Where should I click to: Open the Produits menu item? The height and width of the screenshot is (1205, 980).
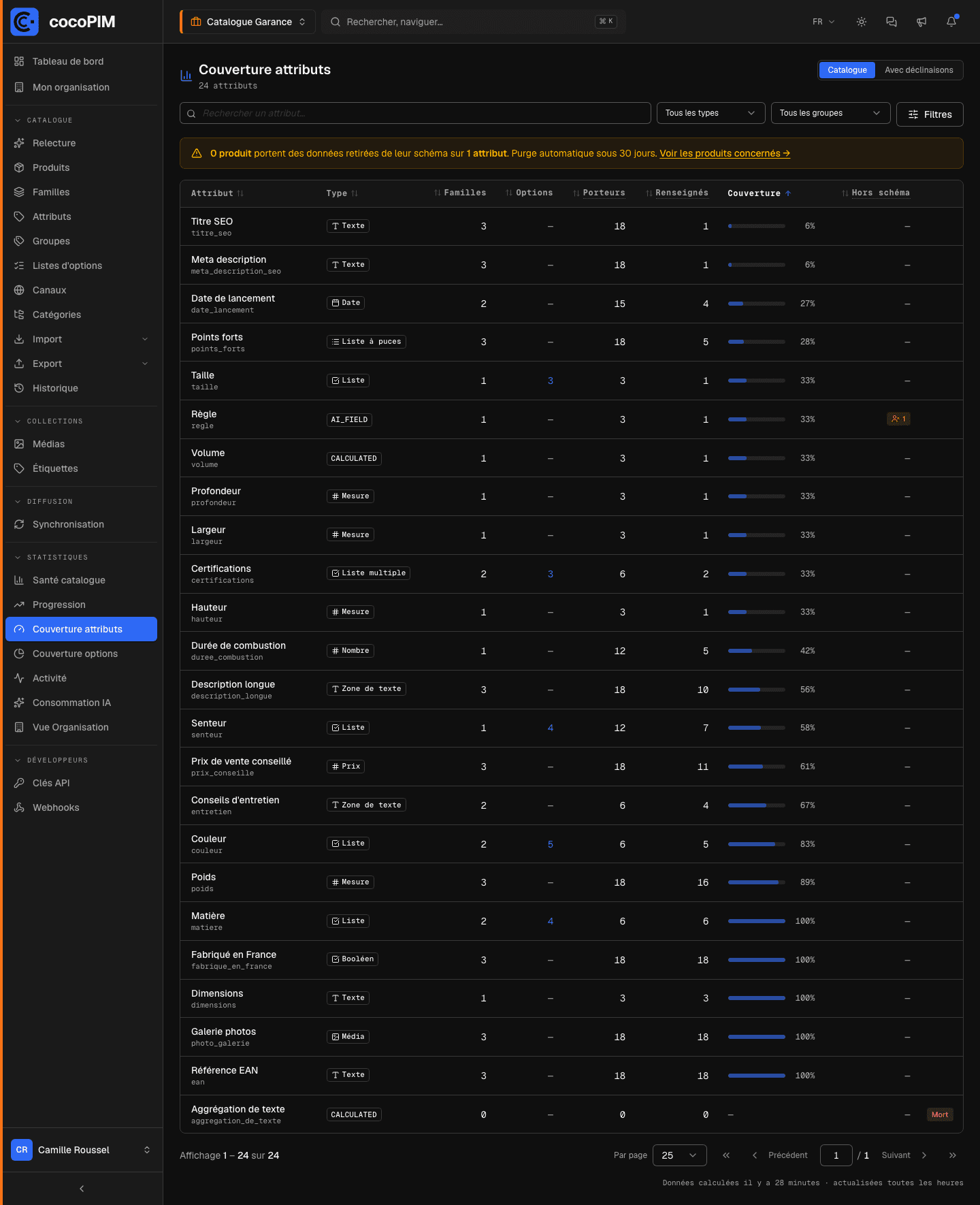[x=81, y=167]
